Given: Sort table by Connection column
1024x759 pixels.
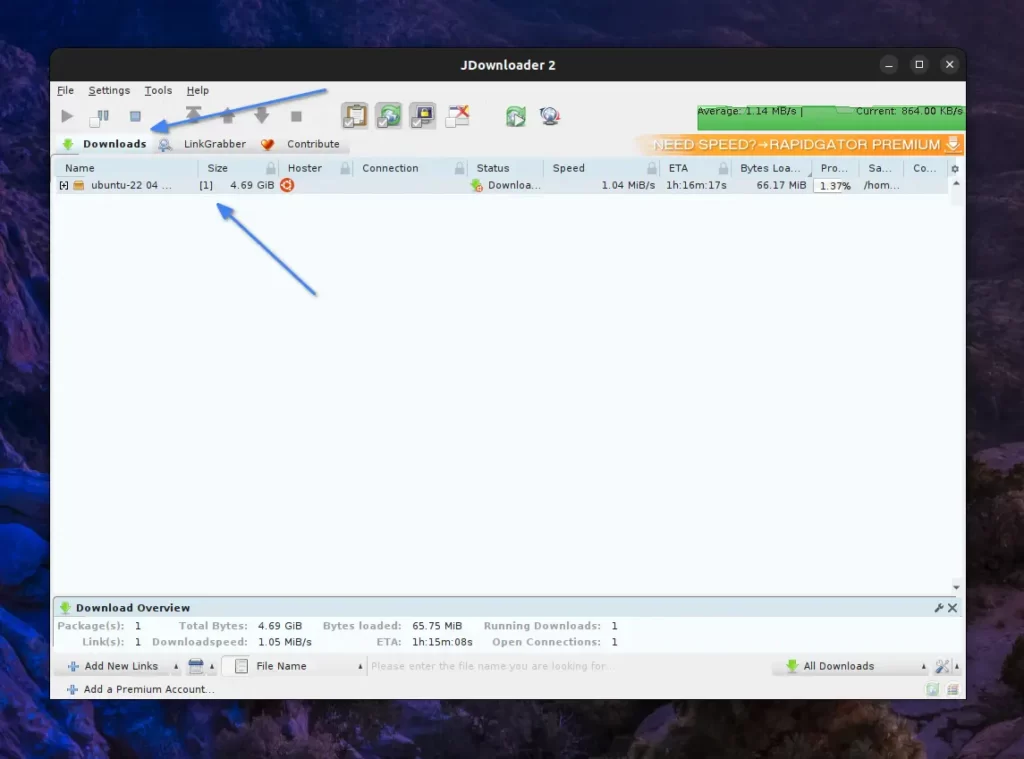Looking at the screenshot, I should click(390, 168).
